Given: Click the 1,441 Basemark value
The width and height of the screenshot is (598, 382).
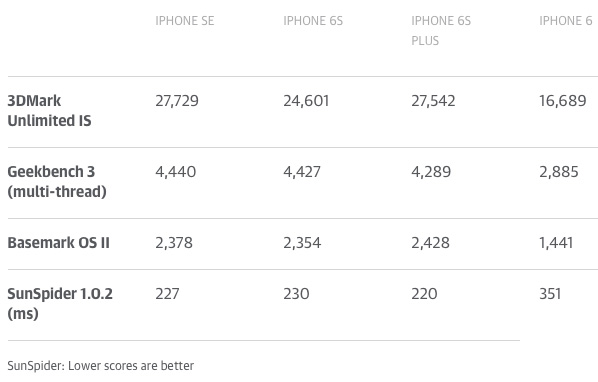Looking at the screenshot, I should click(x=556, y=243).
